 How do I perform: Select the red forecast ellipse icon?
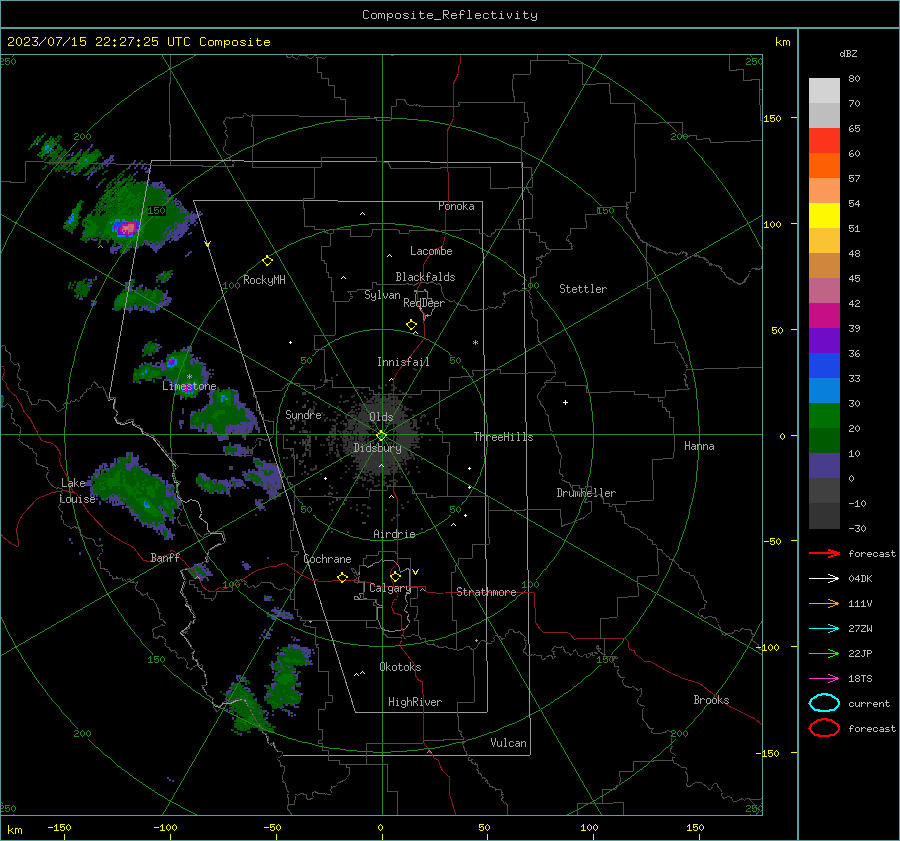pyautogui.click(x=824, y=728)
